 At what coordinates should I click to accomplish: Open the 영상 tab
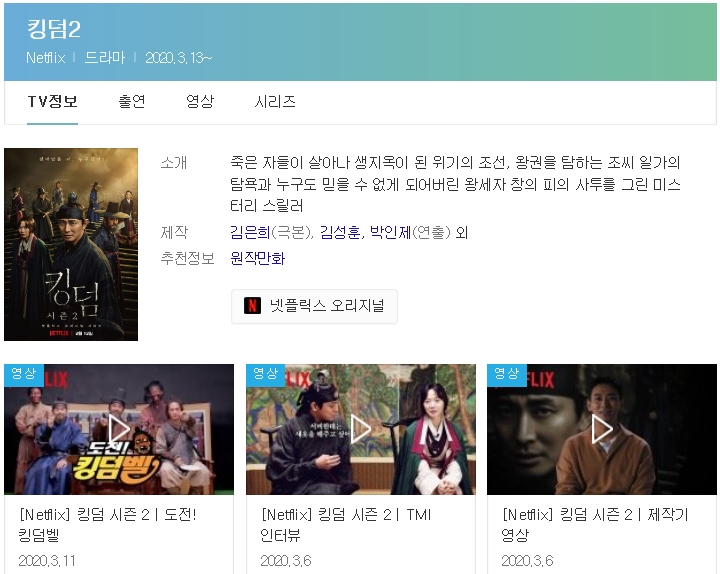[200, 101]
